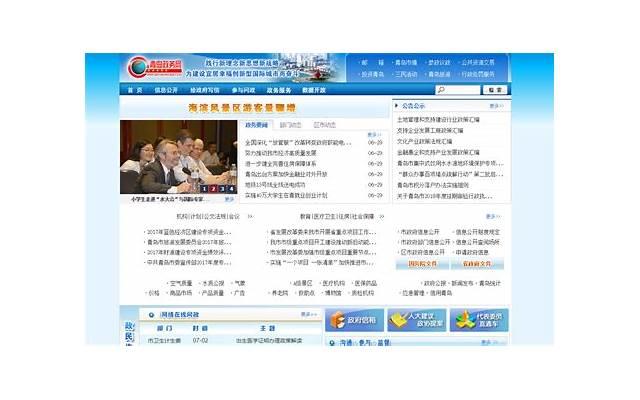
Task: Click the round icon beside 沟通 参与 监督
Action: pyautogui.click(x=332, y=343)
